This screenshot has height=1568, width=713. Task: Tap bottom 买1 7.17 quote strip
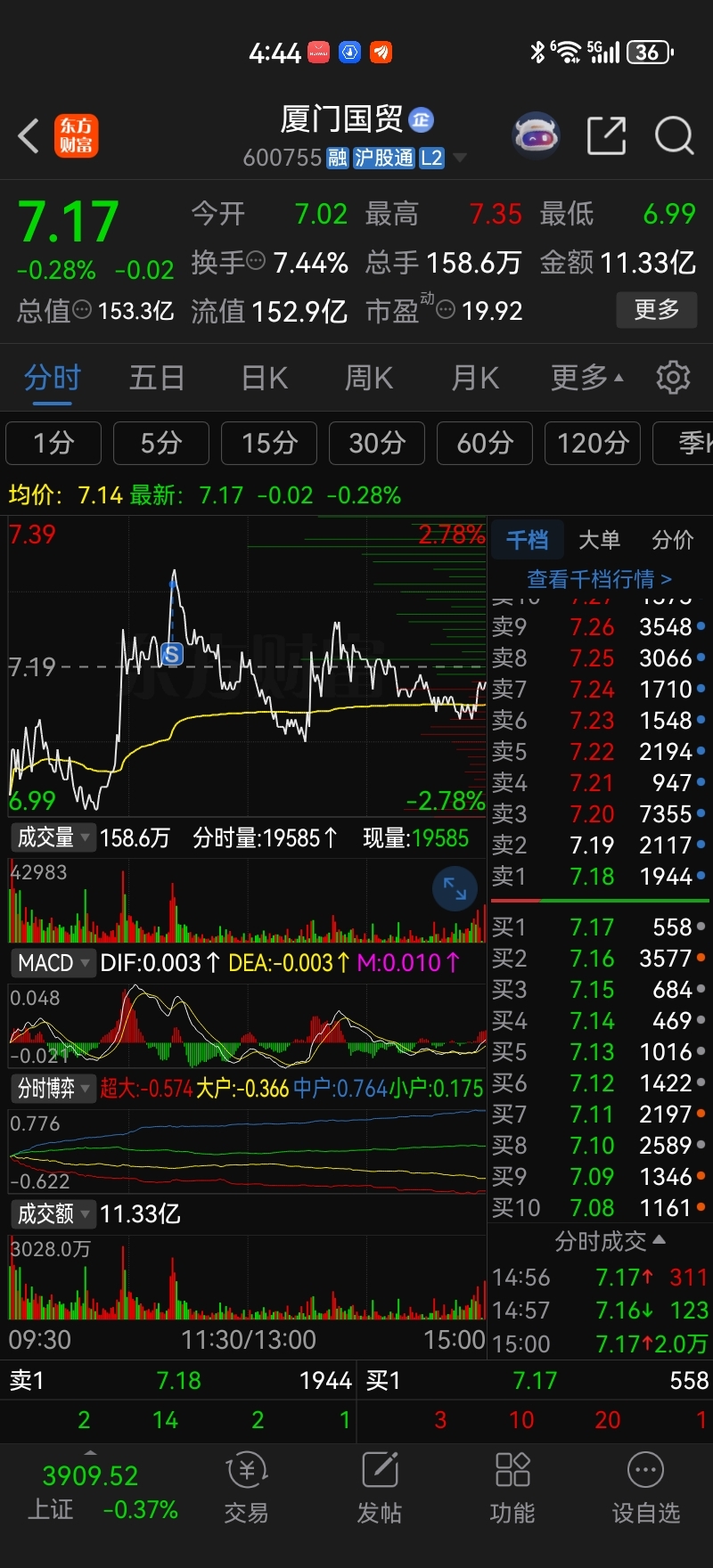click(535, 1381)
